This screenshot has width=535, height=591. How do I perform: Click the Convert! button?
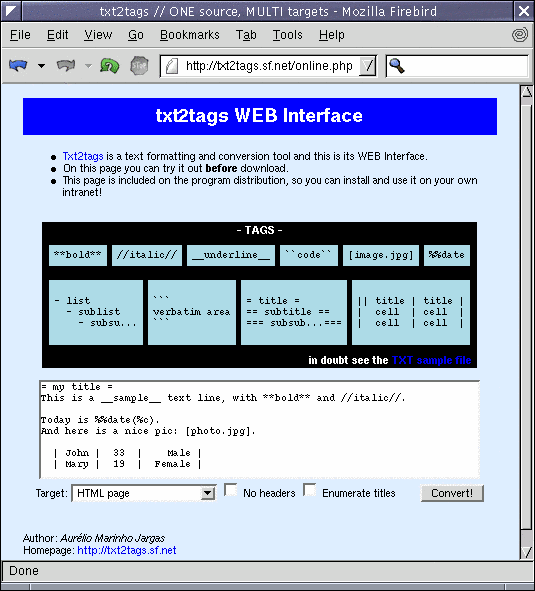(x=452, y=493)
